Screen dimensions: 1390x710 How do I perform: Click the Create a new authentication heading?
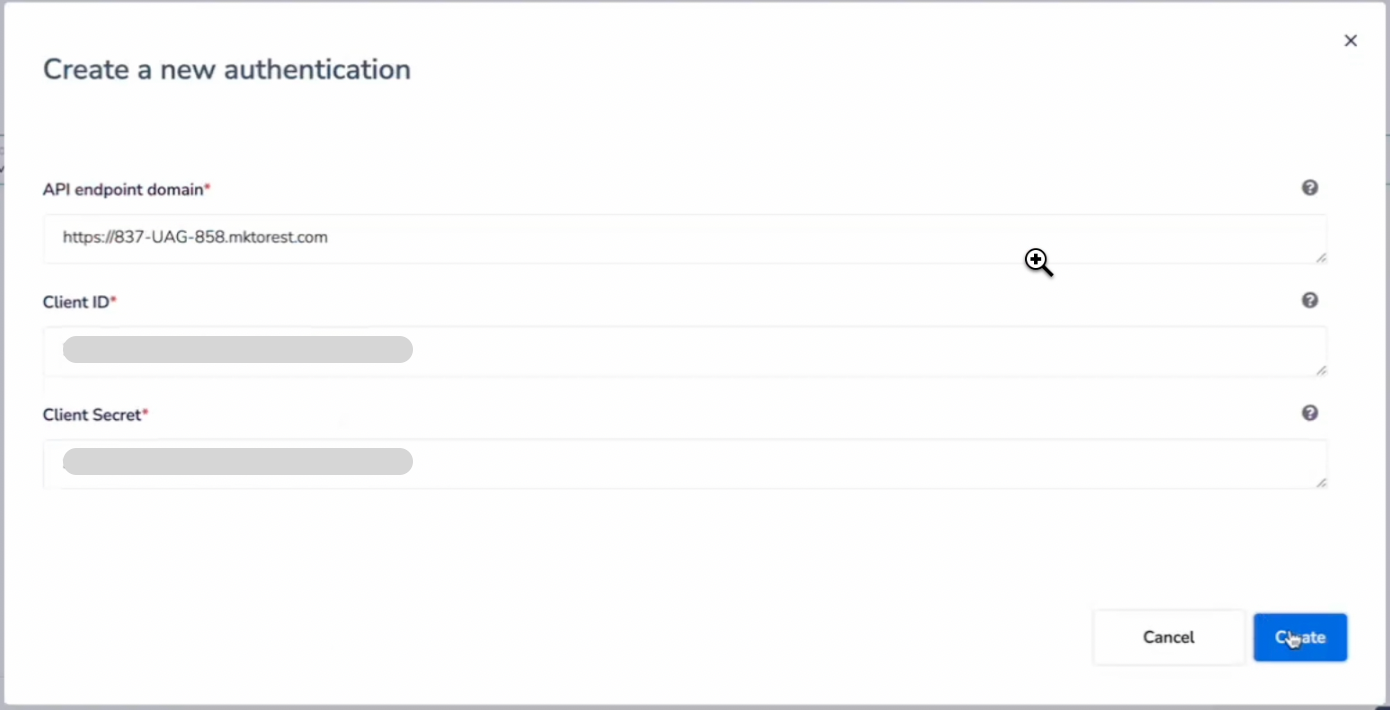pyautogui.click(x=227, y=70)
